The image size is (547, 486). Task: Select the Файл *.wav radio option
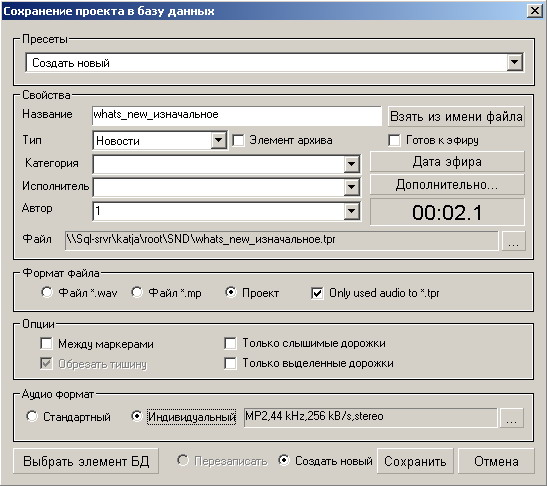click(x=47, y=292)
